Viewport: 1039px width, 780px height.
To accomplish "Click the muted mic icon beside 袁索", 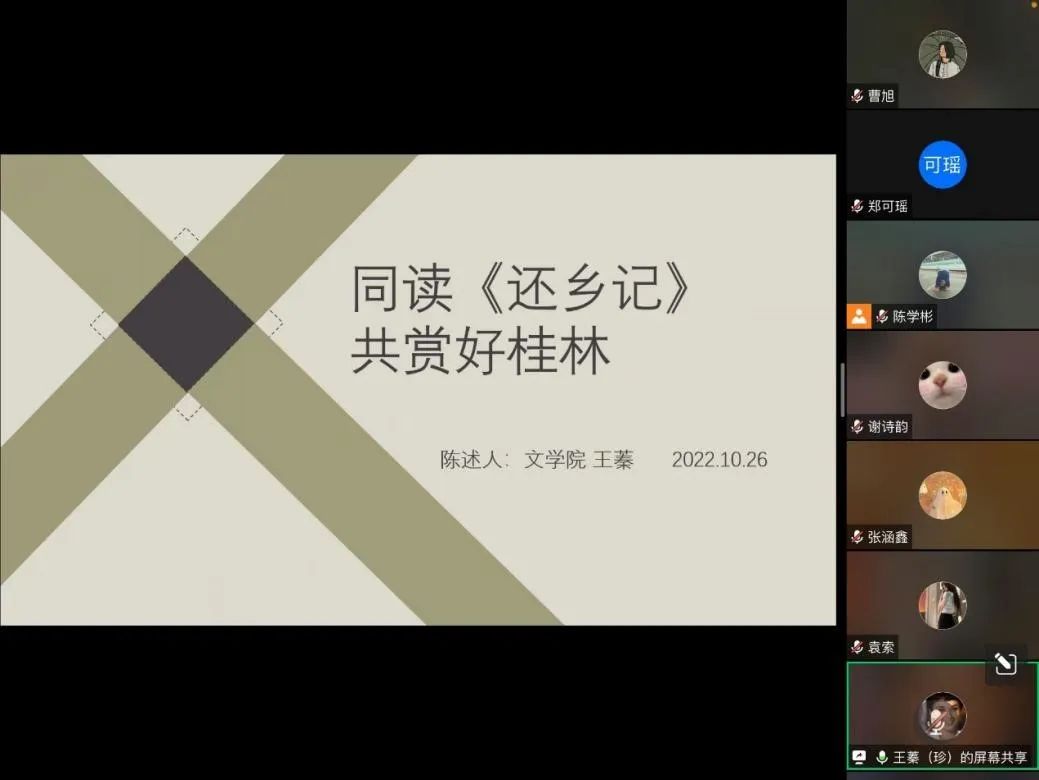I will point(857,647).
